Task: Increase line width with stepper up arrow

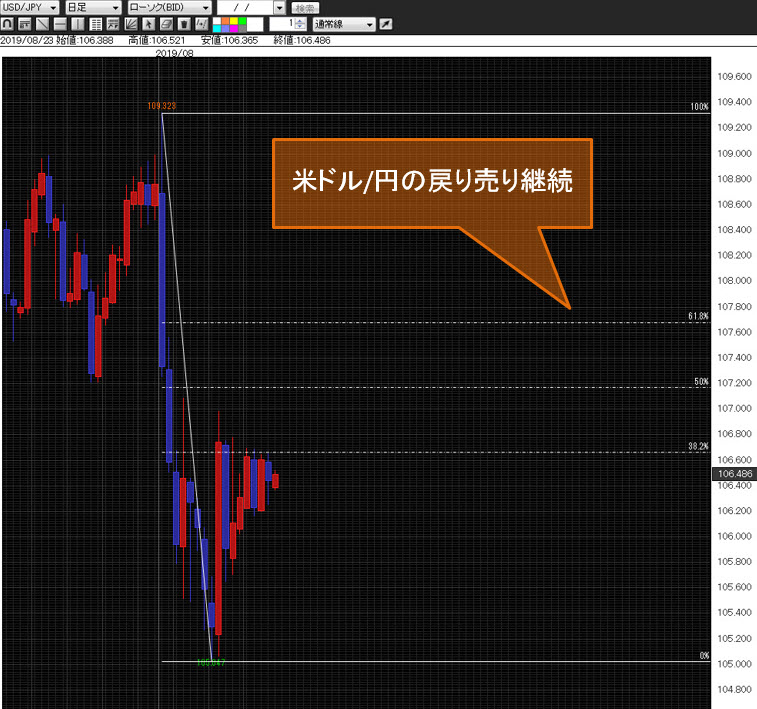Action: [300, 21]
